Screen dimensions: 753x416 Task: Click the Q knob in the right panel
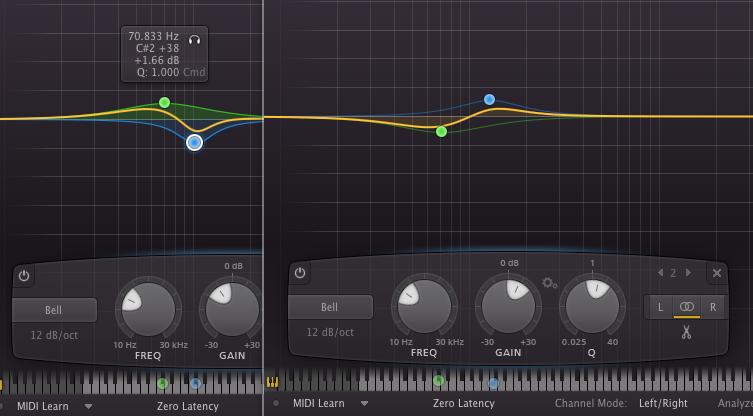(592, 306)
